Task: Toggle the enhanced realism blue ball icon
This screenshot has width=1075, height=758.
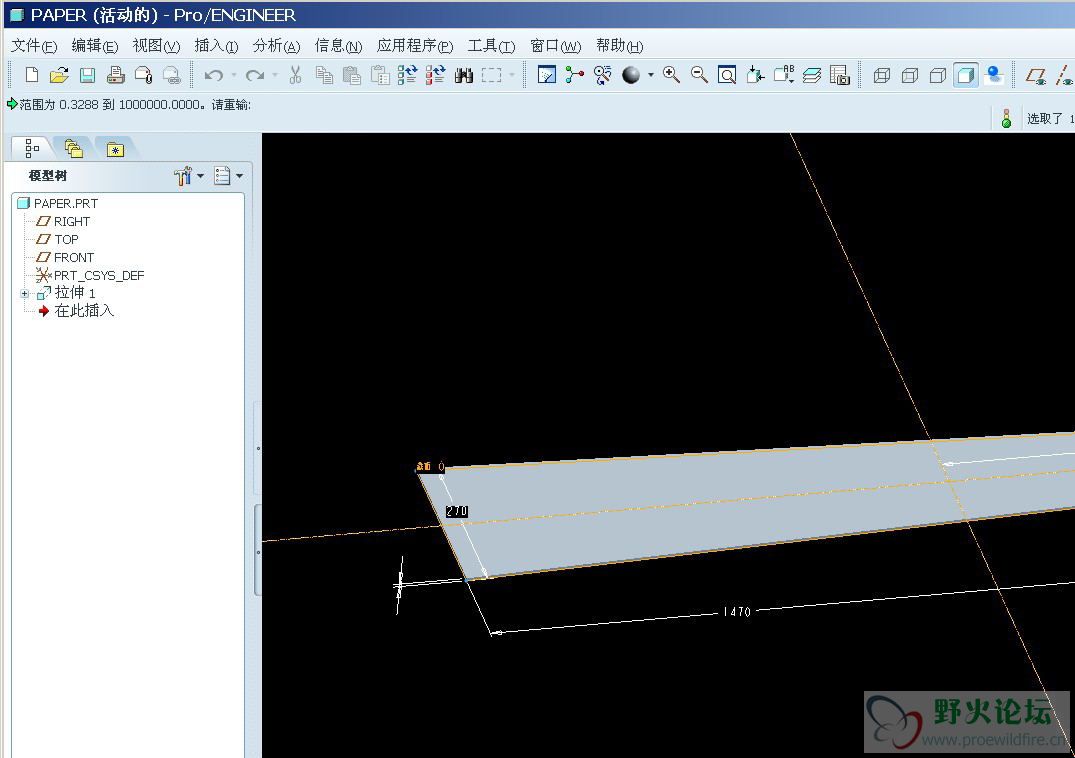Action: pos(993,75)
